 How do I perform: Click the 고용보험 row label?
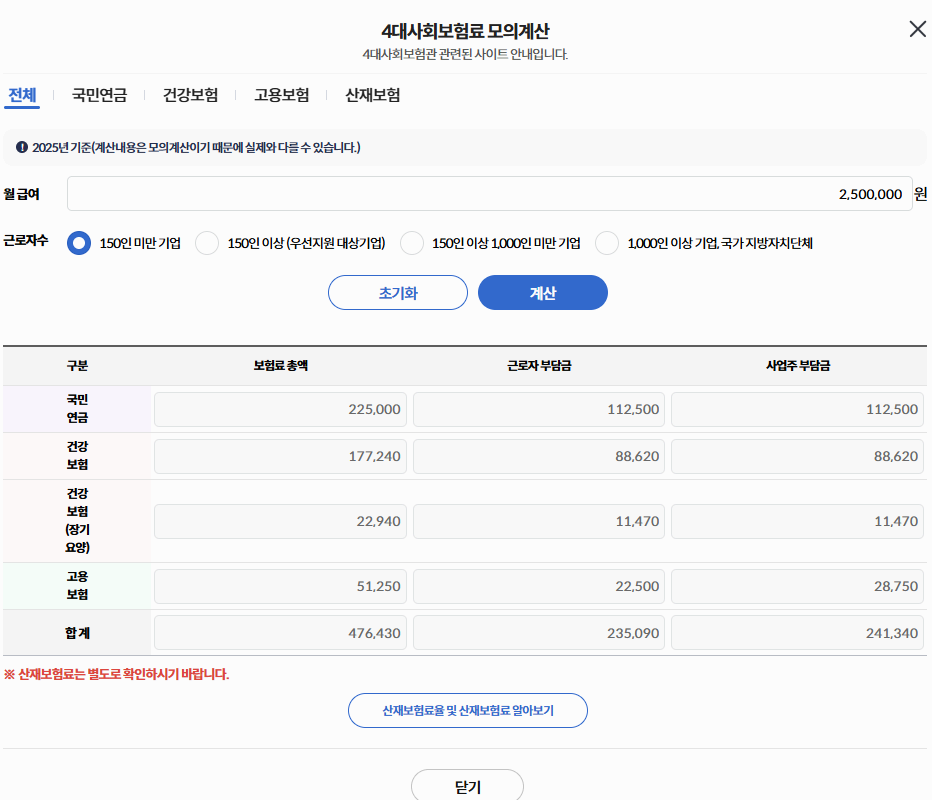pyautogui.click(x=77, y=585)
